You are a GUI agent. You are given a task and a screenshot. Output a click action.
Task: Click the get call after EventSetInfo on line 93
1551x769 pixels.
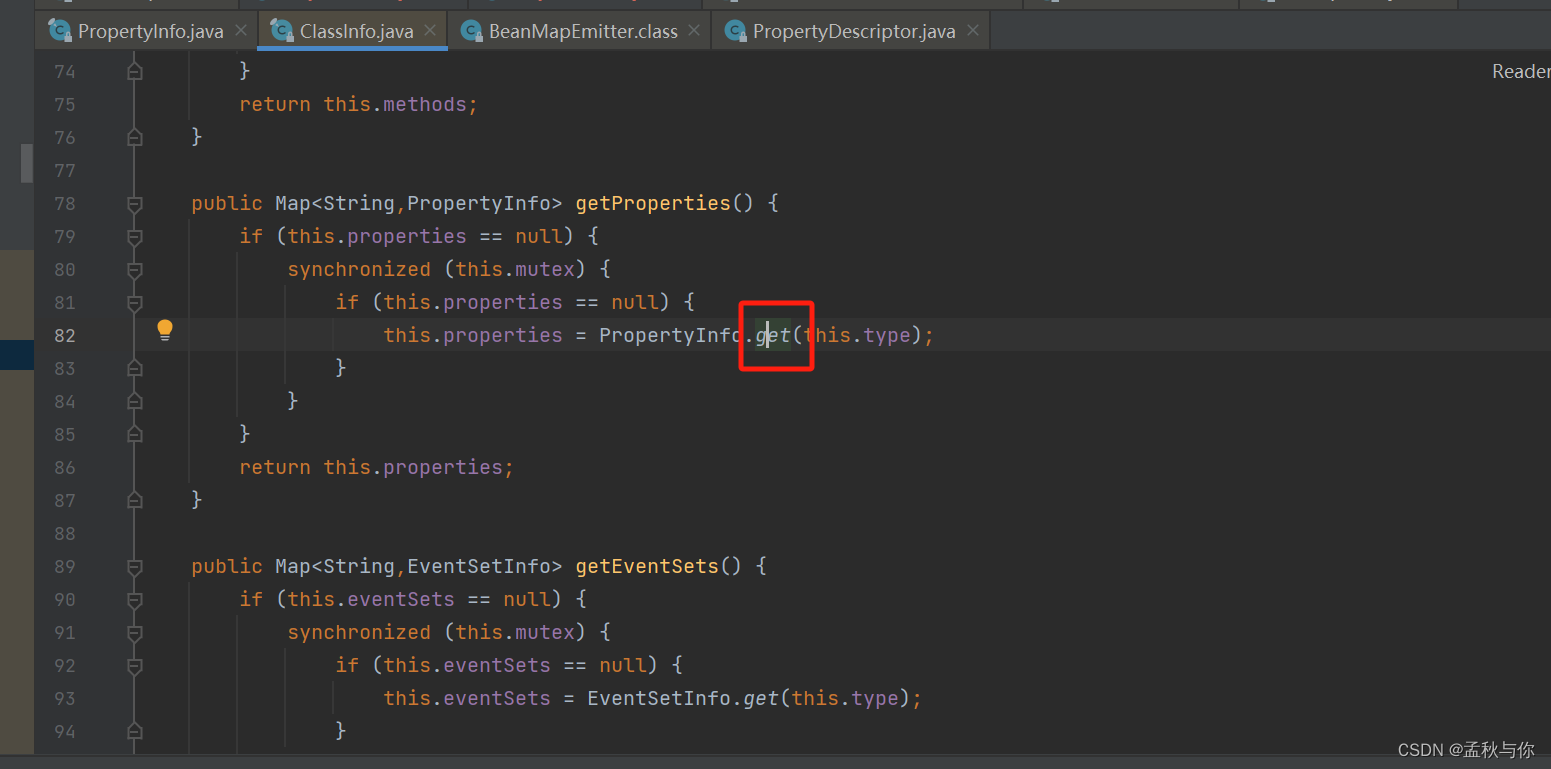(x=761, y=698)
